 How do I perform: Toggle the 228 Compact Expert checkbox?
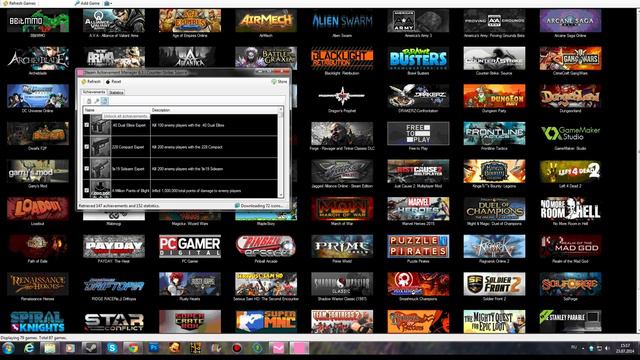(x=87, y=147)
